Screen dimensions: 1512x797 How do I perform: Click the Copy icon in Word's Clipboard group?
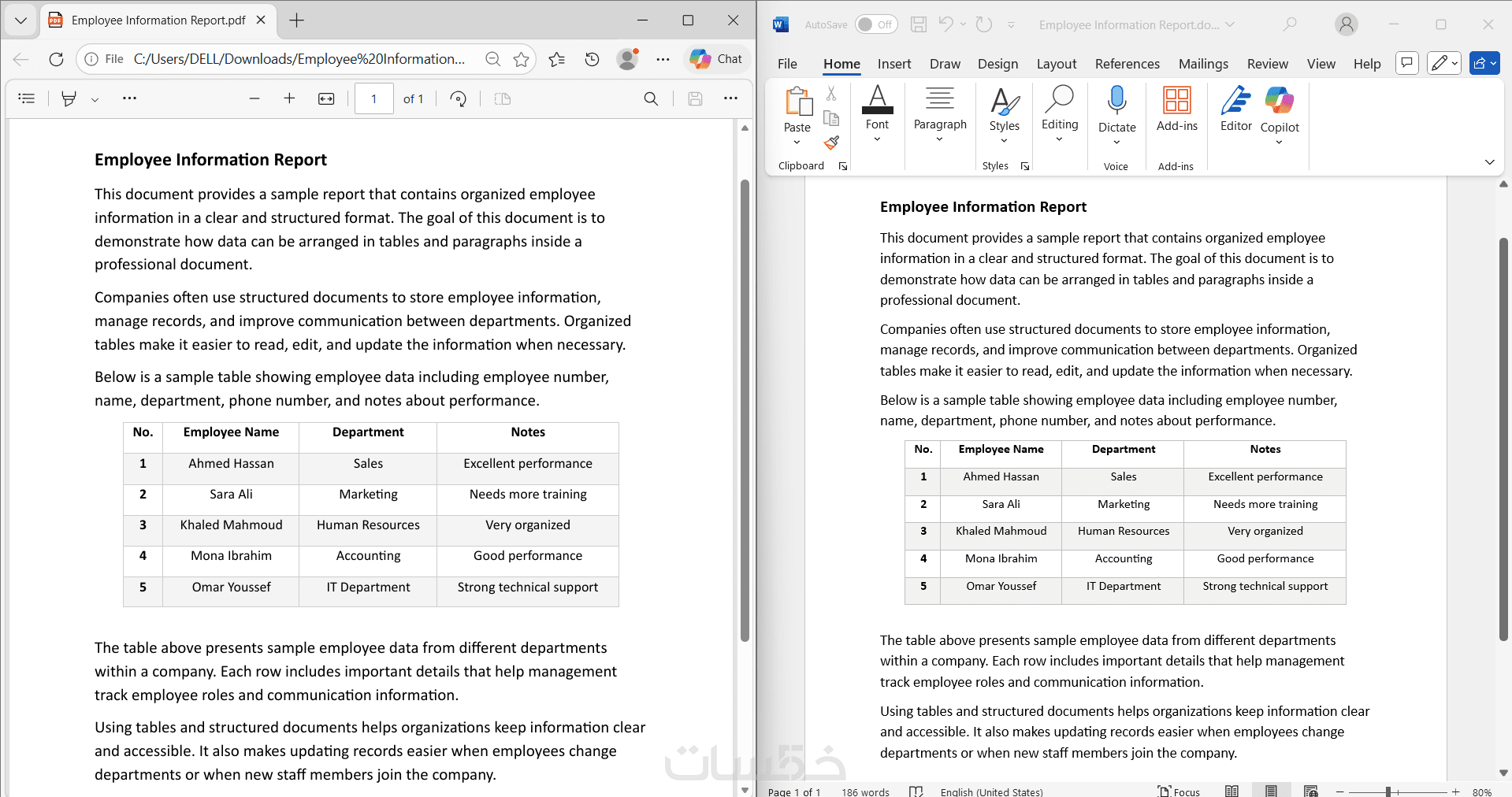[x=831, y=118]
